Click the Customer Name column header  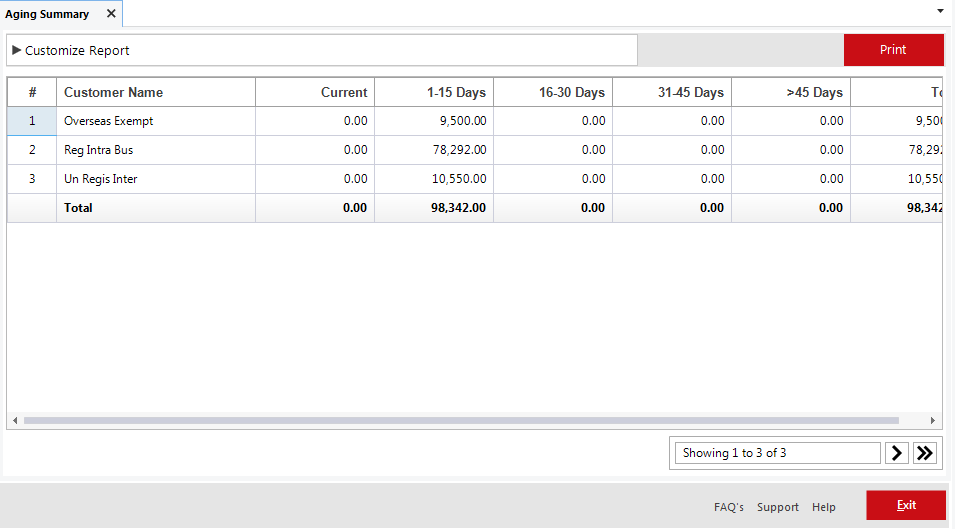pos(156,93)
